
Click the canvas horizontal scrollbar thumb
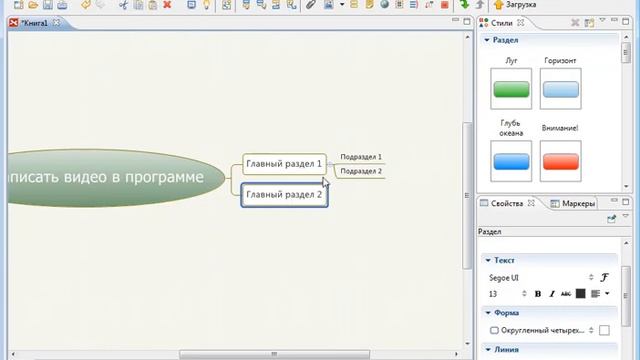click(274, 354)
